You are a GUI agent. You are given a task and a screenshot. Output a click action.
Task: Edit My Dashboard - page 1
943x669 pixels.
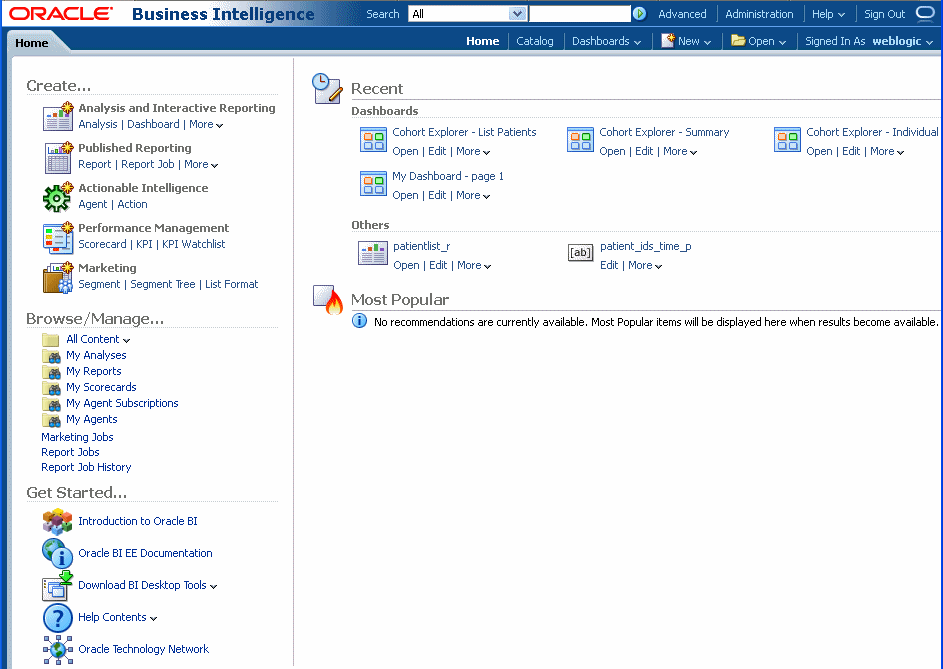pyautogui.click(x=437, y=196)
